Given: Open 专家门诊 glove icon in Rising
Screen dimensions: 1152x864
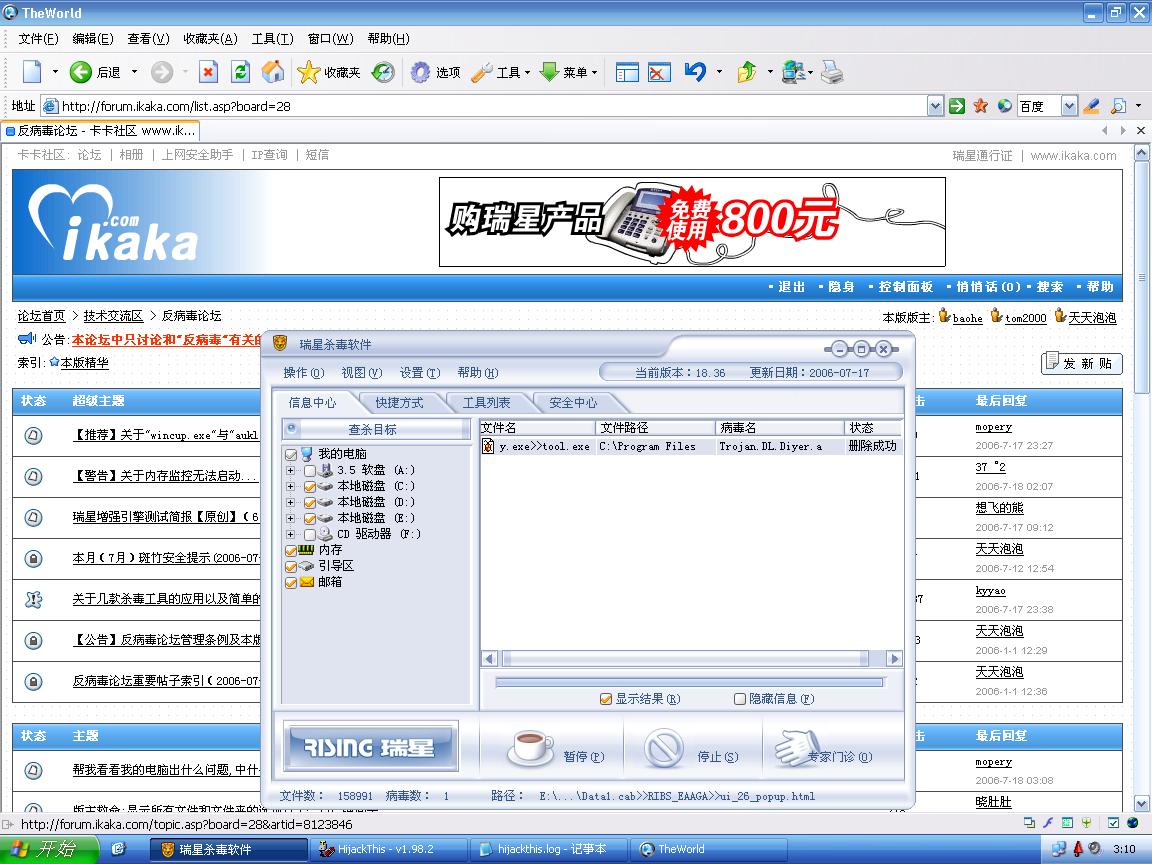Looking at the screenshot, I should 796,748.
